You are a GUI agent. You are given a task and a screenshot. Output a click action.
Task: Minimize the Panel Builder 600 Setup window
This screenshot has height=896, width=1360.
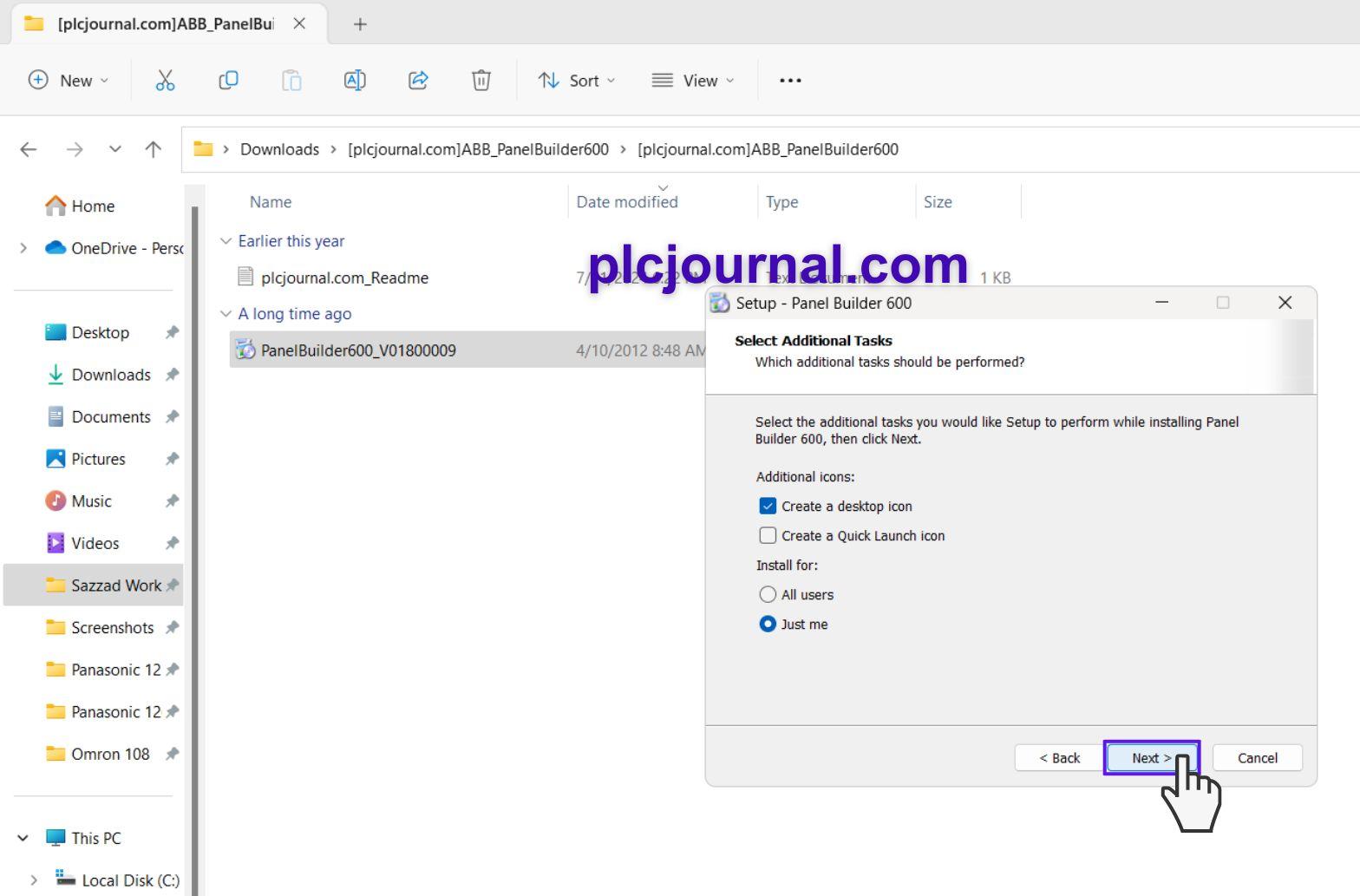pyautogui.click(x=1162, y=303)
